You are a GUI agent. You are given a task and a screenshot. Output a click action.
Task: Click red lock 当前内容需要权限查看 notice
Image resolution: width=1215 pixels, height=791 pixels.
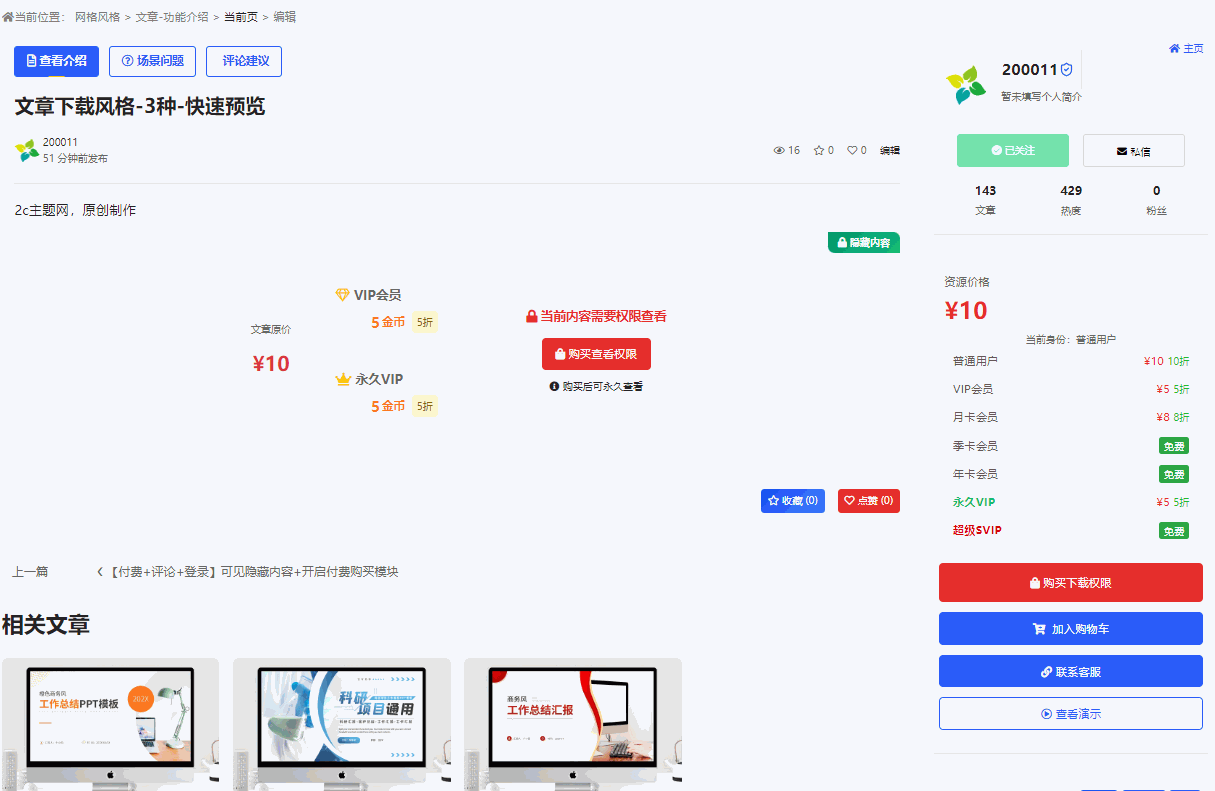click(x=596, y=316)
